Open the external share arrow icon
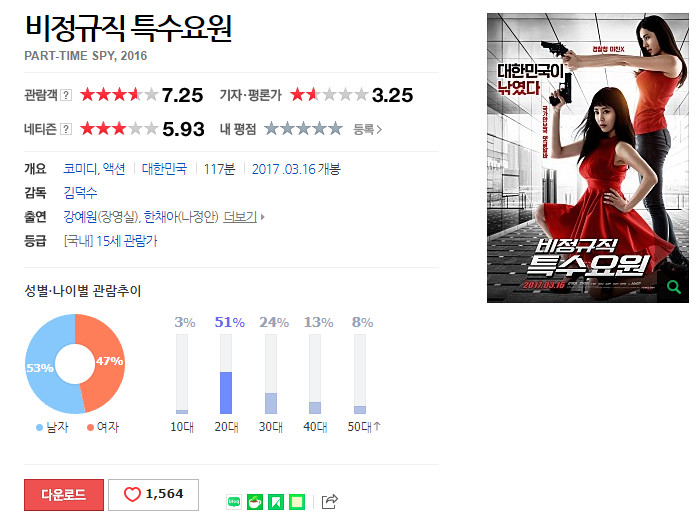 point(329,502)
